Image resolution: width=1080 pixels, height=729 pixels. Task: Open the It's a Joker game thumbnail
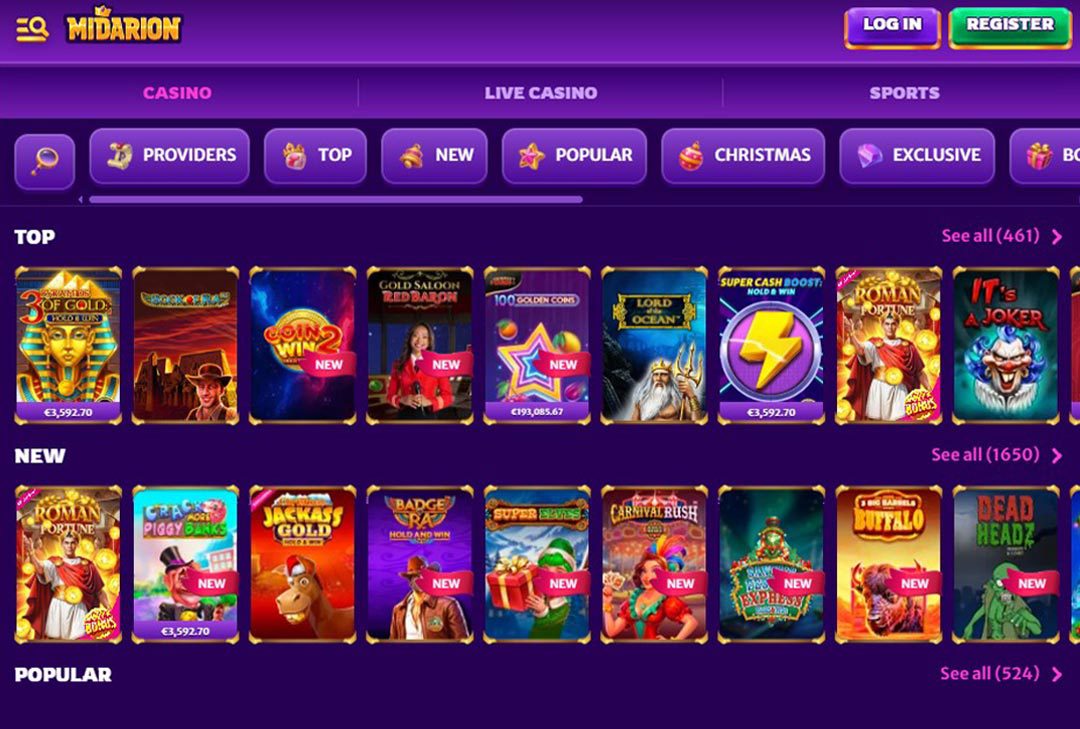click(x=1006, y=345)
